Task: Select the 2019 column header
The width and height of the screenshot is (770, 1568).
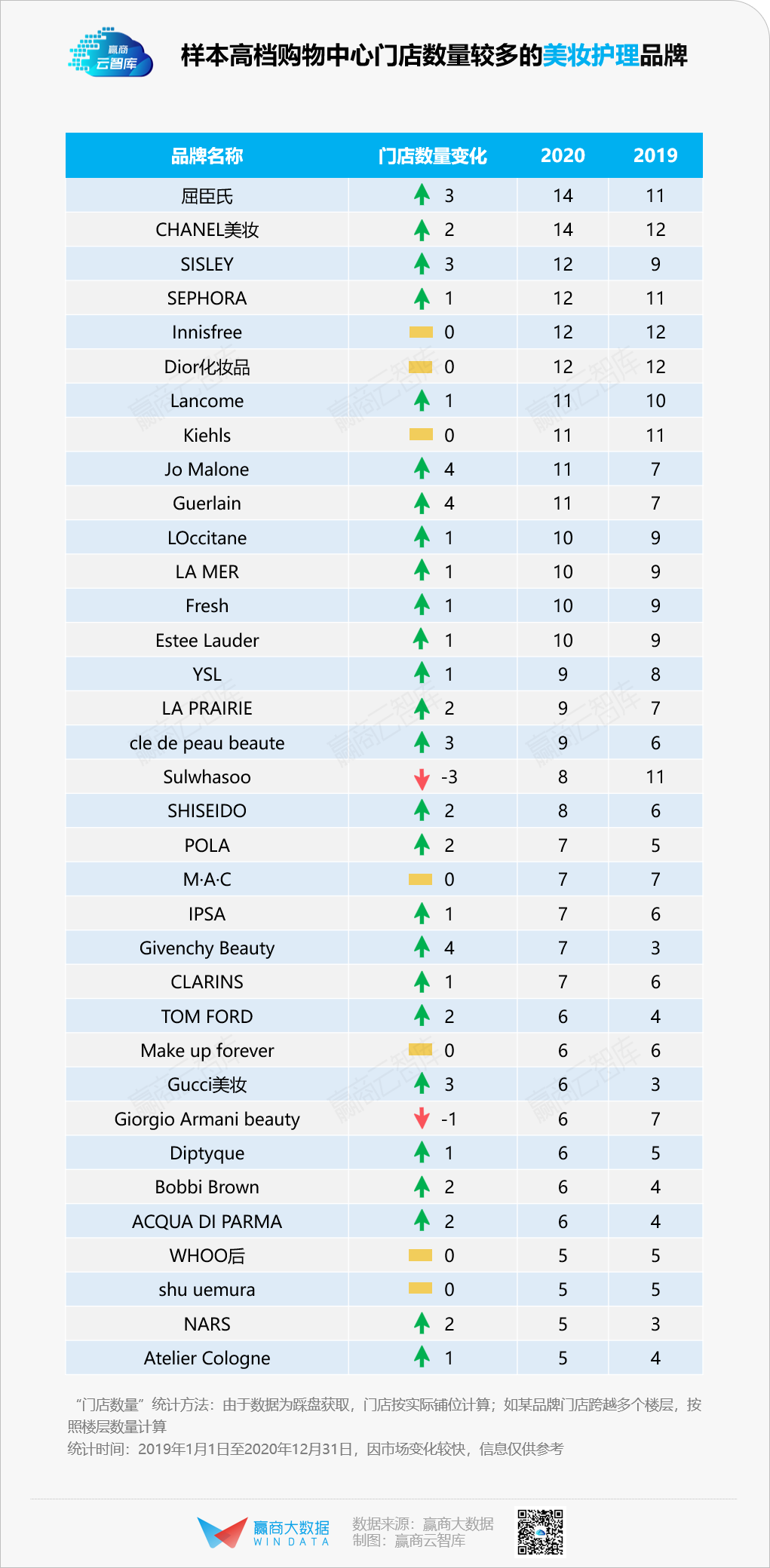Action: tap(655, 156)
